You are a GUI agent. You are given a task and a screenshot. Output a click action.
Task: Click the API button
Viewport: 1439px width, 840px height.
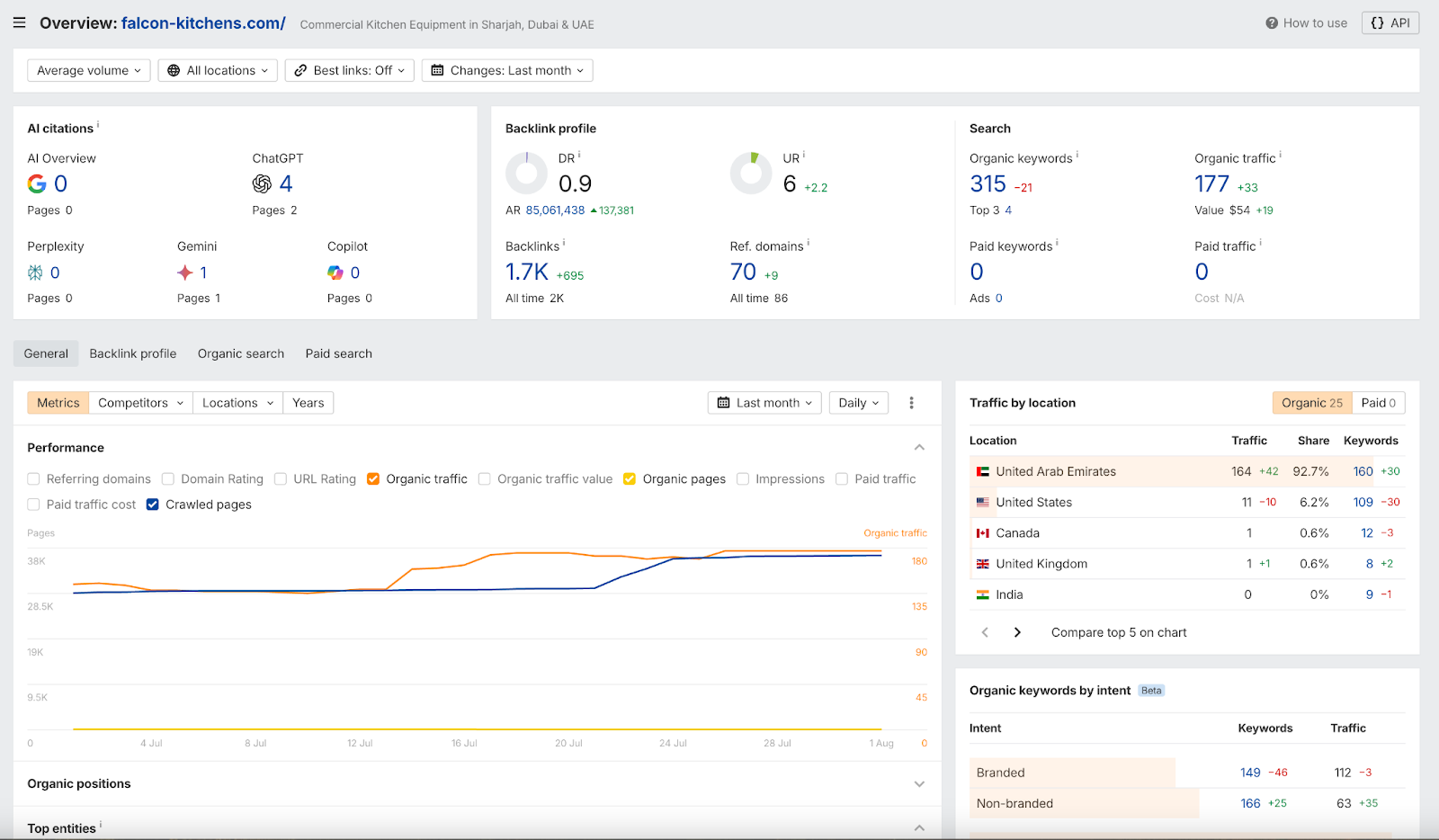(x=1390, y=23)
